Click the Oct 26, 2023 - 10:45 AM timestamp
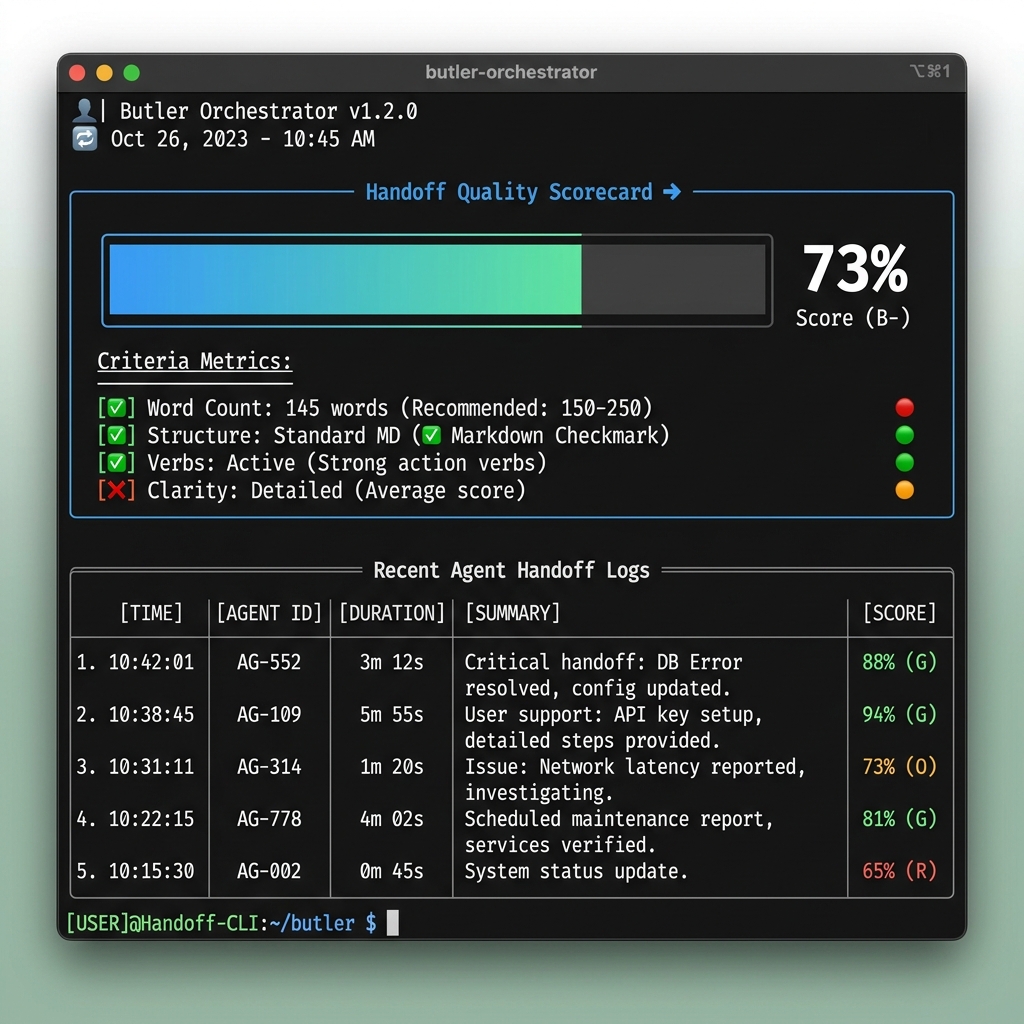 242,138
